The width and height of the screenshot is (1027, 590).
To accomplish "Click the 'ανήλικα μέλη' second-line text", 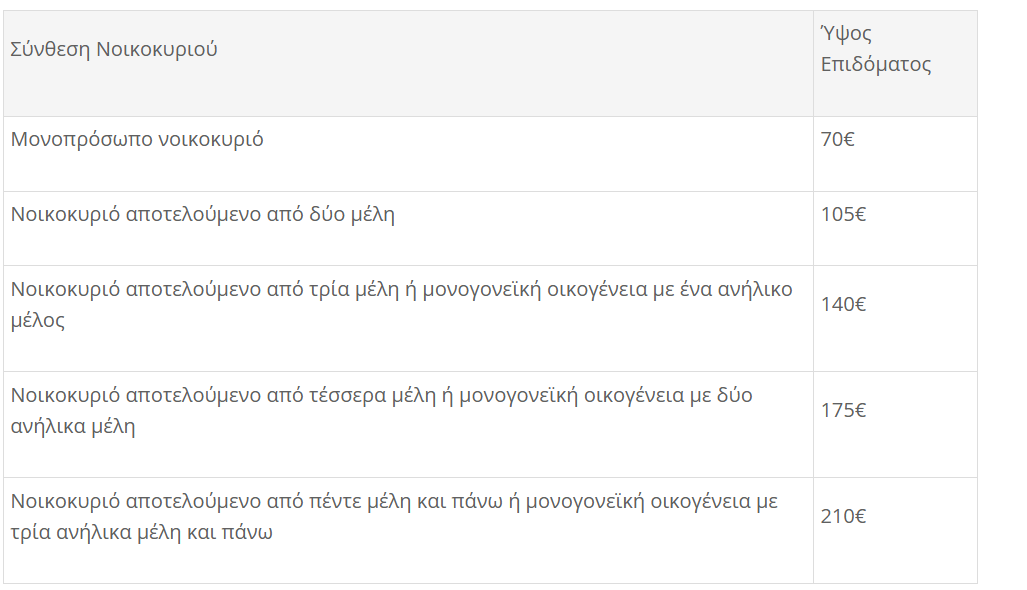I will (x=73, y=427).
